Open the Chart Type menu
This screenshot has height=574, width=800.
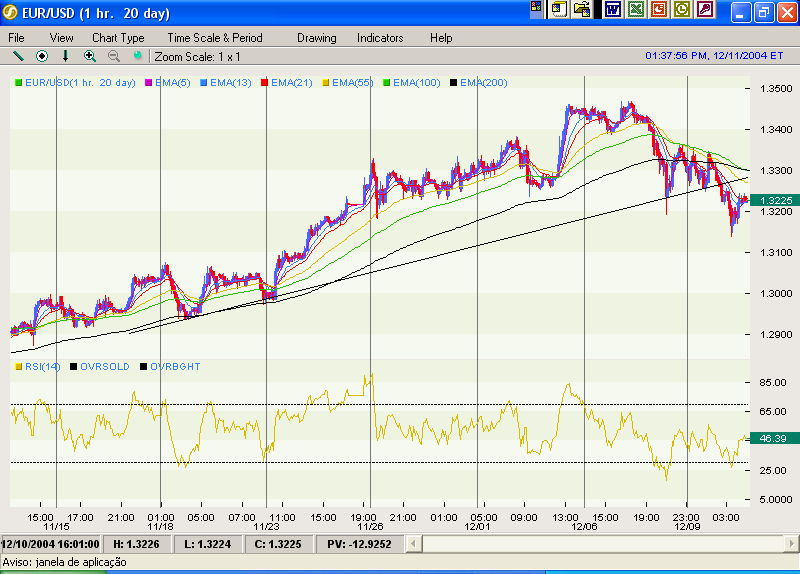tap(118, 38)
